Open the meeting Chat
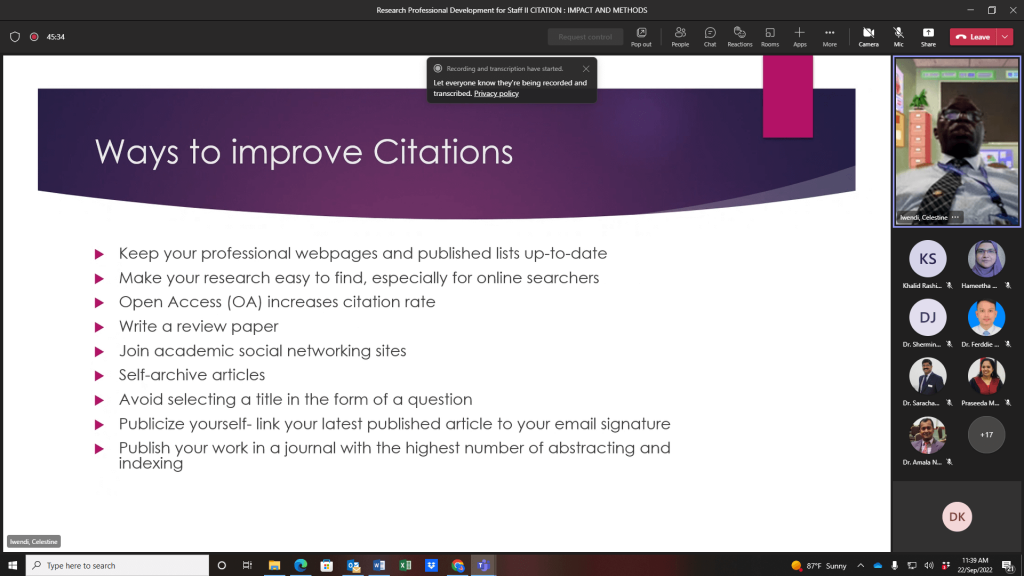This screenshot has width=1024, height=576. pos(710,36)
